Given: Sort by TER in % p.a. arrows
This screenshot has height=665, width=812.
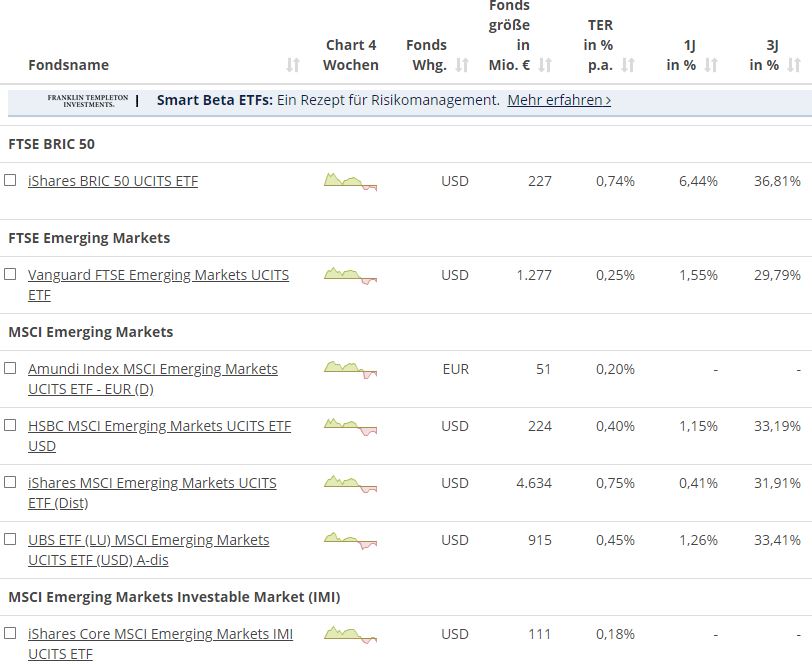Looking at the screenshot, I should [x=628, y=65].
